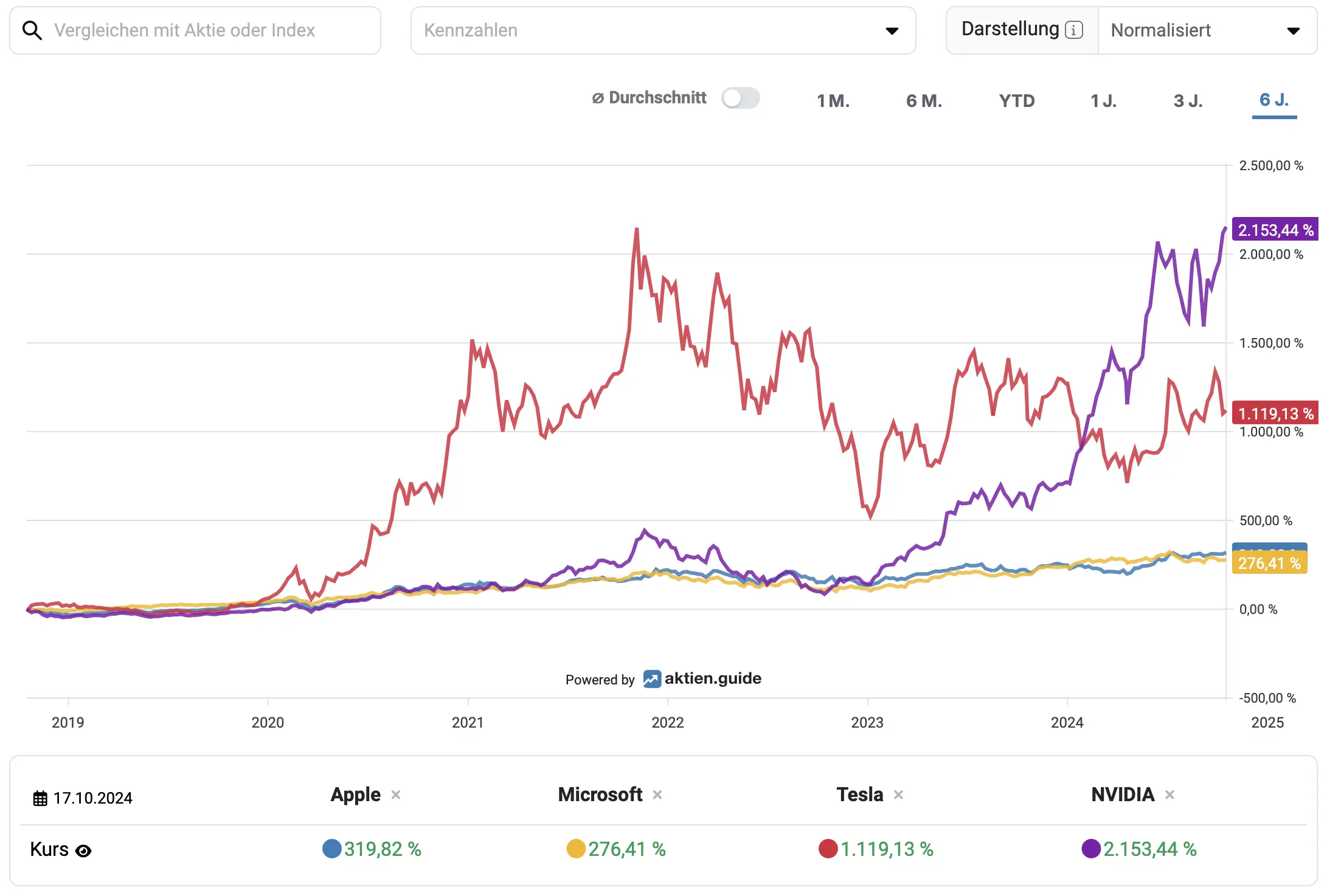Switch to the YTD range
Image resolution: width=1327 pixels, height=896 pixels.
(x=1017, y=100)
